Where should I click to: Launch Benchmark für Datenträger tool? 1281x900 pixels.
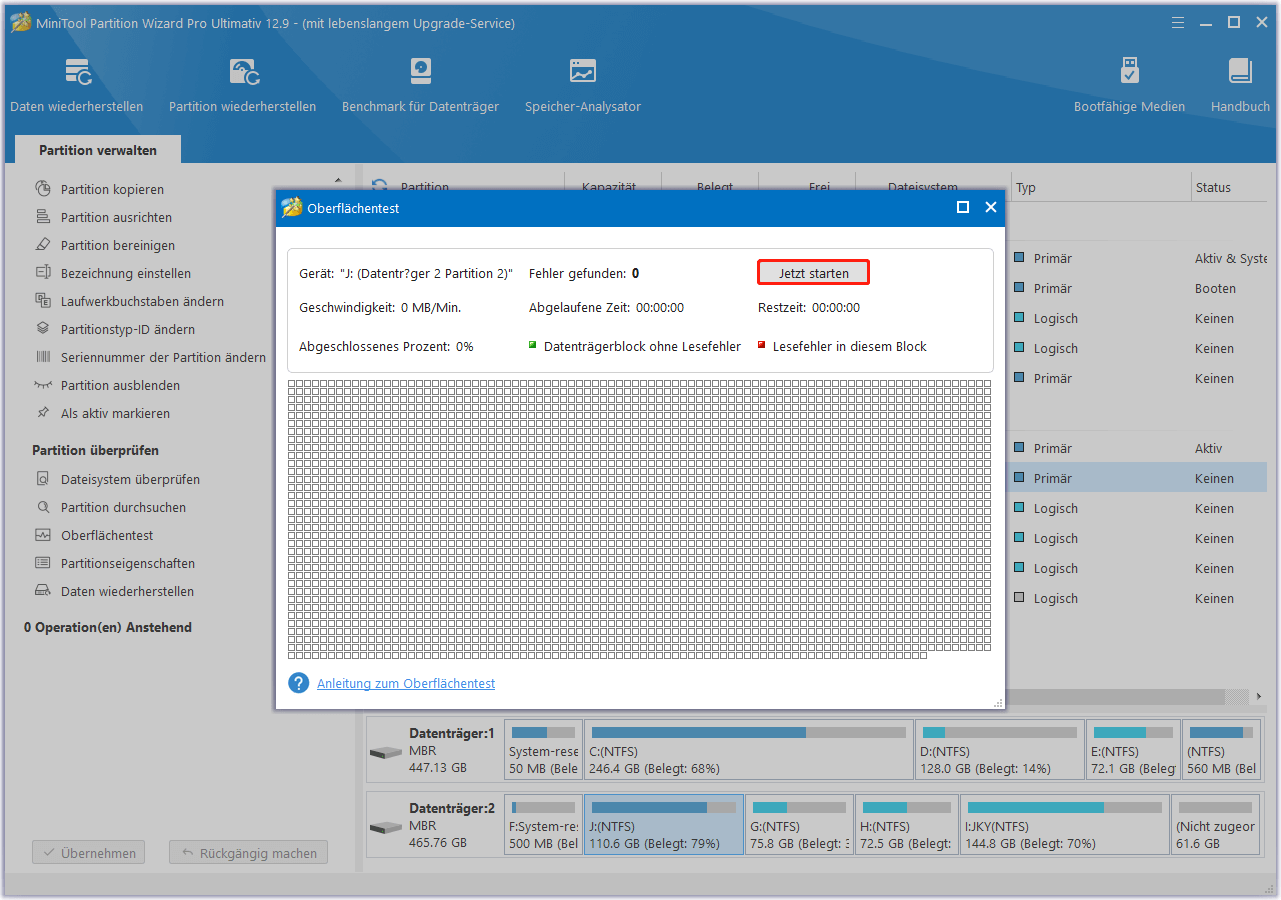tap(420, 85)
